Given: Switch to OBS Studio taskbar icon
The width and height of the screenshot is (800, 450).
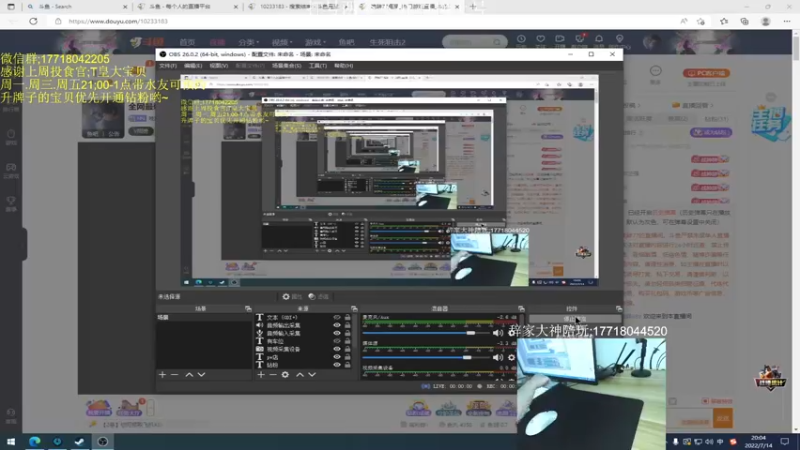Looking at the screenshot, I should point(103,441).
